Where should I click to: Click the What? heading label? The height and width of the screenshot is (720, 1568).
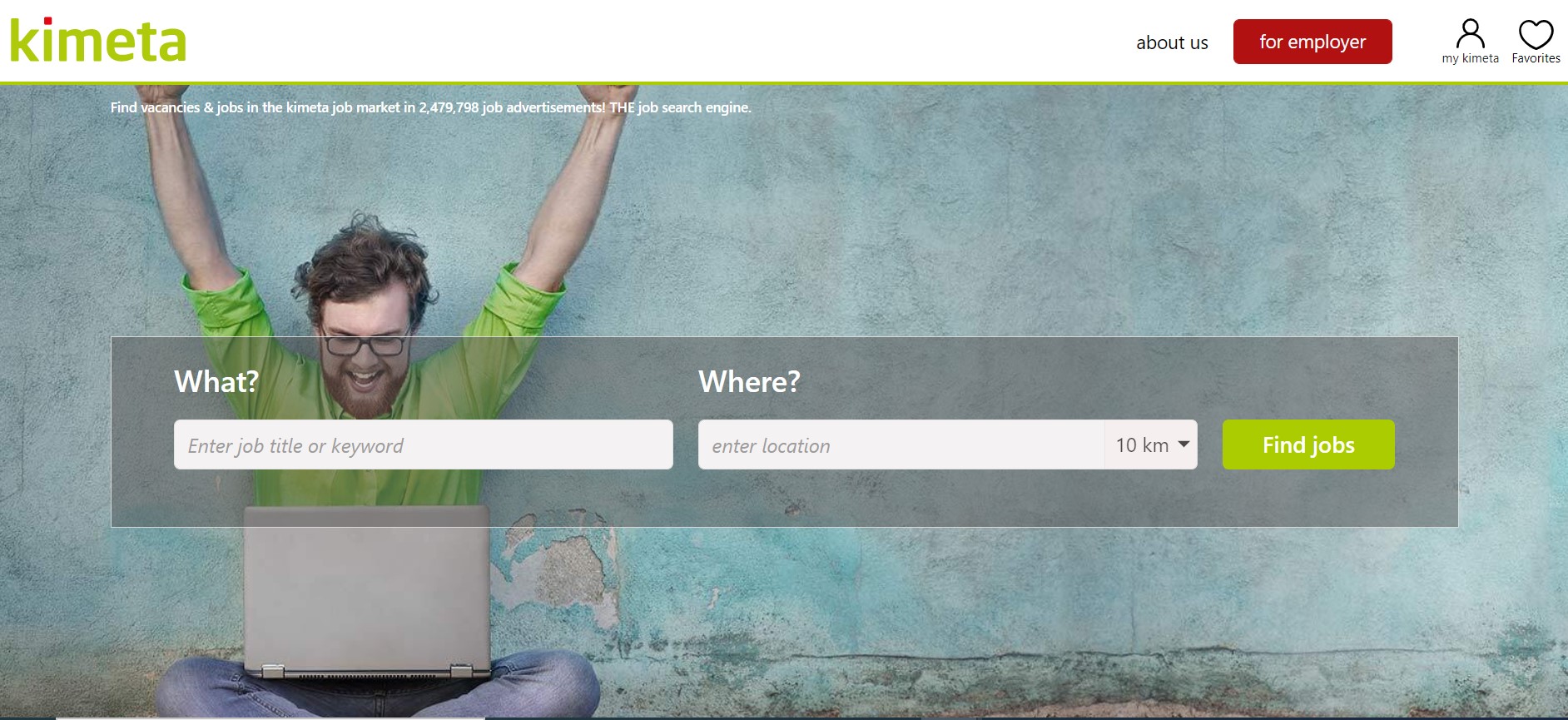[x=216, y=381]
